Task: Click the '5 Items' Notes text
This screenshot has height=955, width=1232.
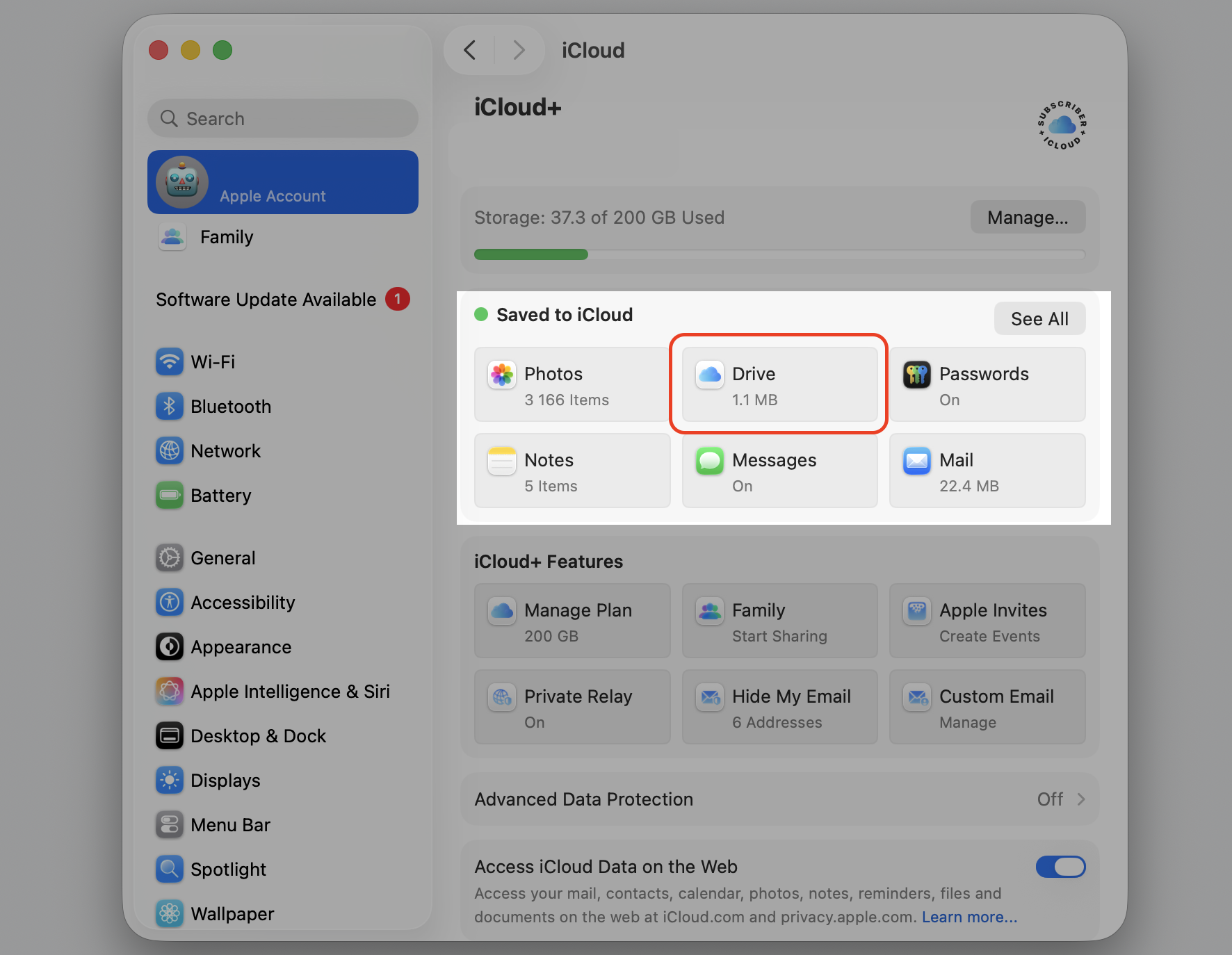Action: point(551,486)
